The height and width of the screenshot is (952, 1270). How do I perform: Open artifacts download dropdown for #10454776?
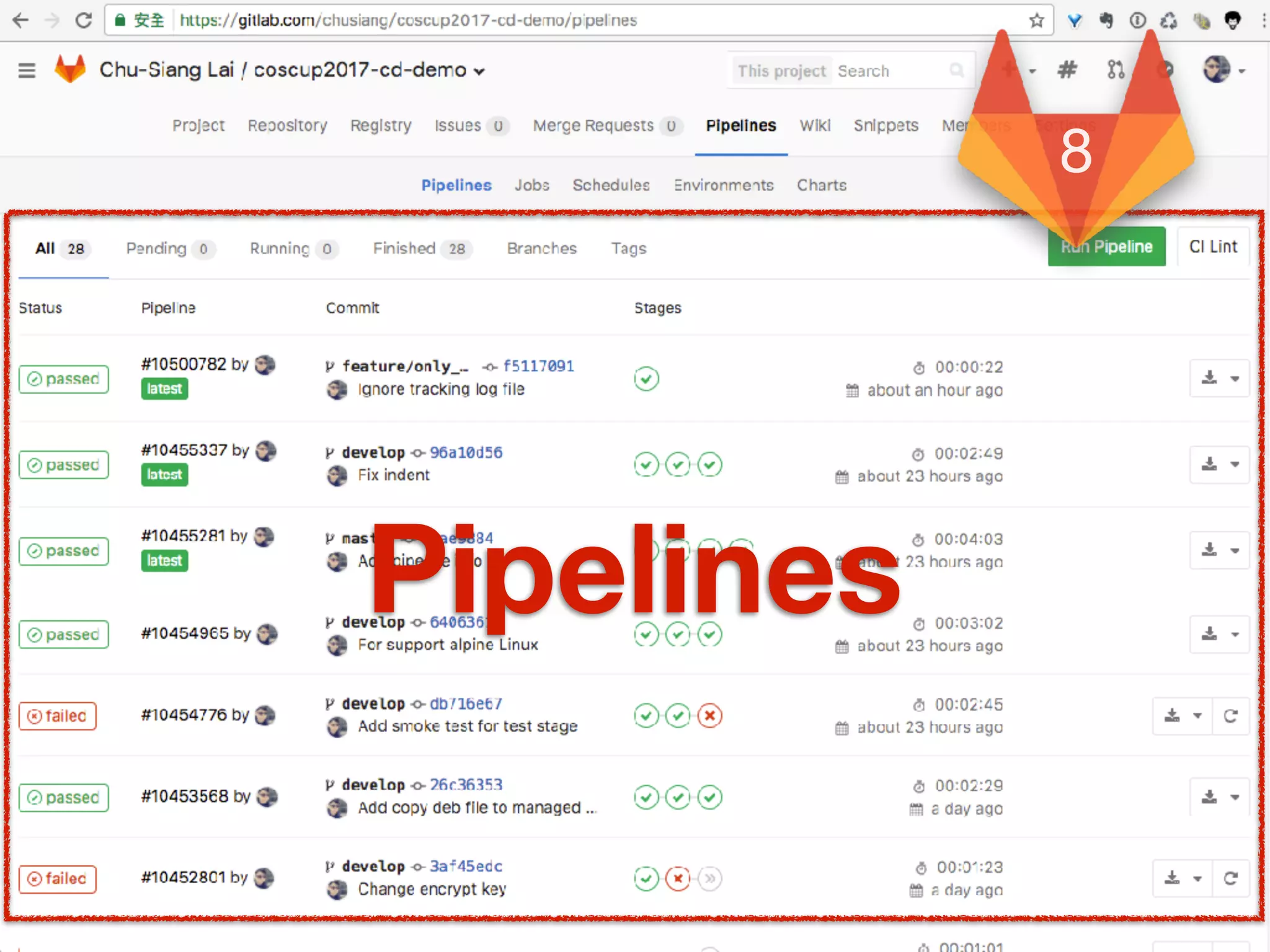(1182, 716)
